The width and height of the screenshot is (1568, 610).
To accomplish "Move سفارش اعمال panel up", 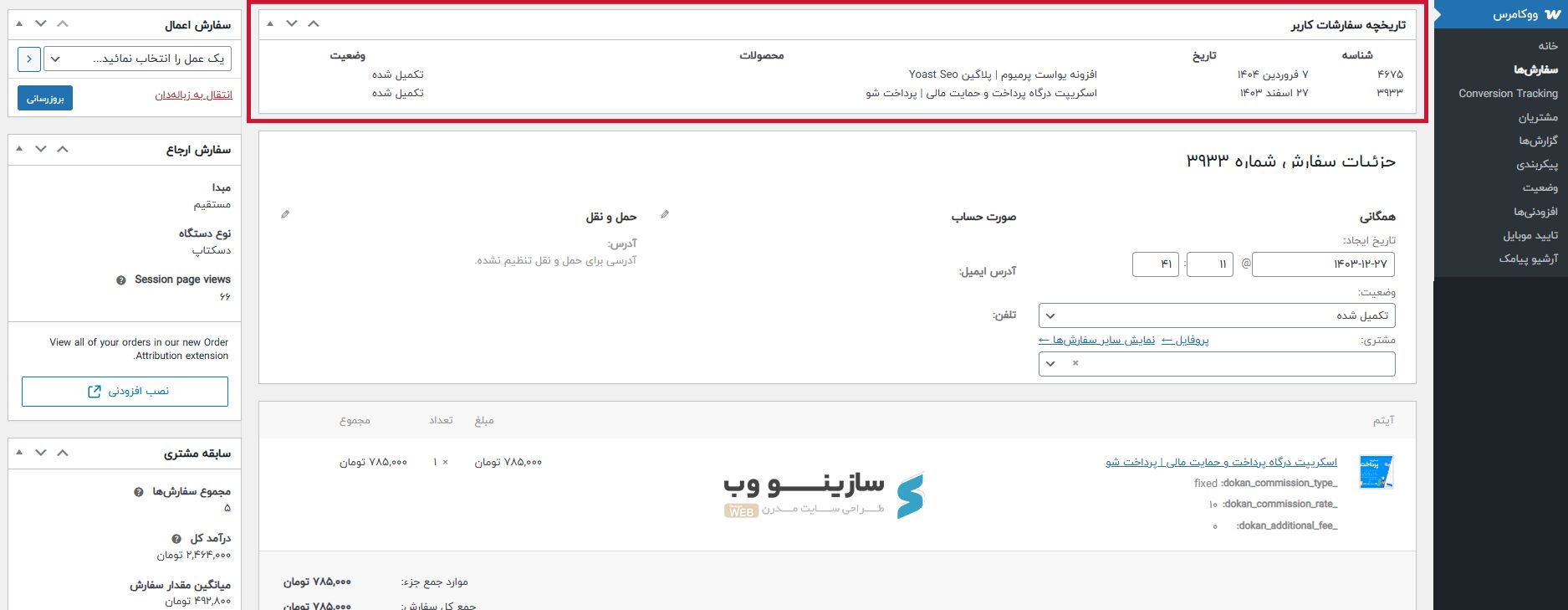I will [63, 24].
